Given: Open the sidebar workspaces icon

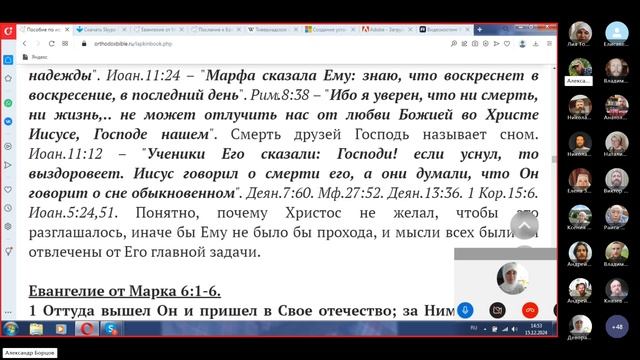Looking at the screenshot, I should click(8, 60).
